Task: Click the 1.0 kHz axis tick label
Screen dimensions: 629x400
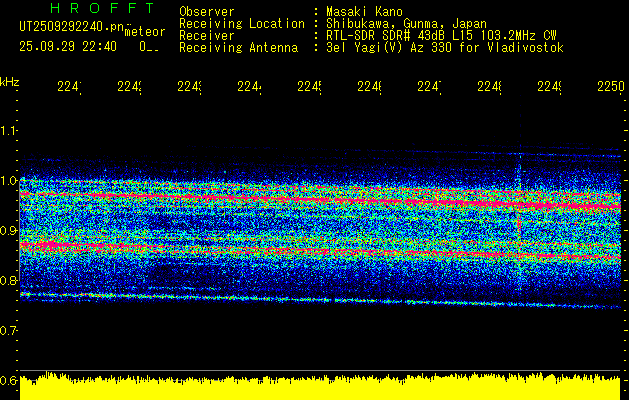Action: 9,180
